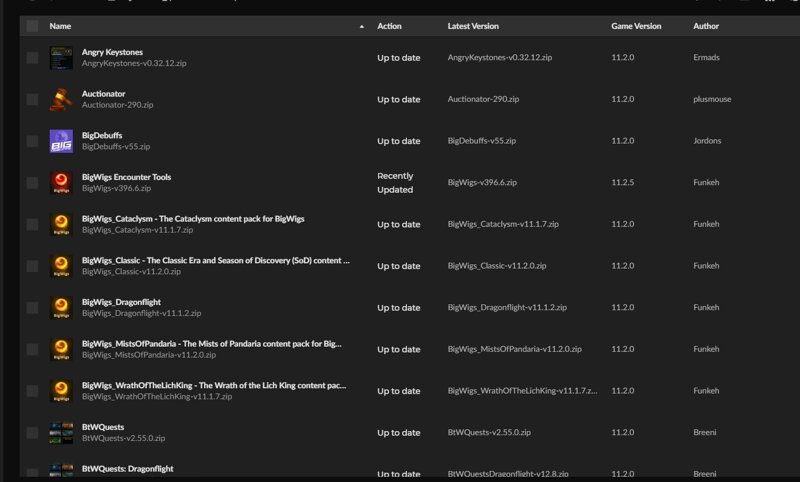This screenshot has width=800, height=482.
Task: Click Recently Updated for BigWigs Encounter Tools
Action: 395,183
